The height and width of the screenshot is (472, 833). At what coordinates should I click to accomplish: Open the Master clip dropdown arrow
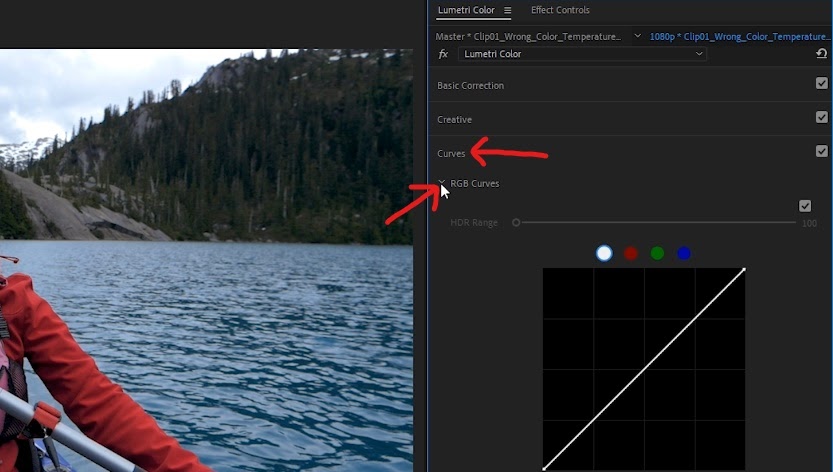click(638, 36)
